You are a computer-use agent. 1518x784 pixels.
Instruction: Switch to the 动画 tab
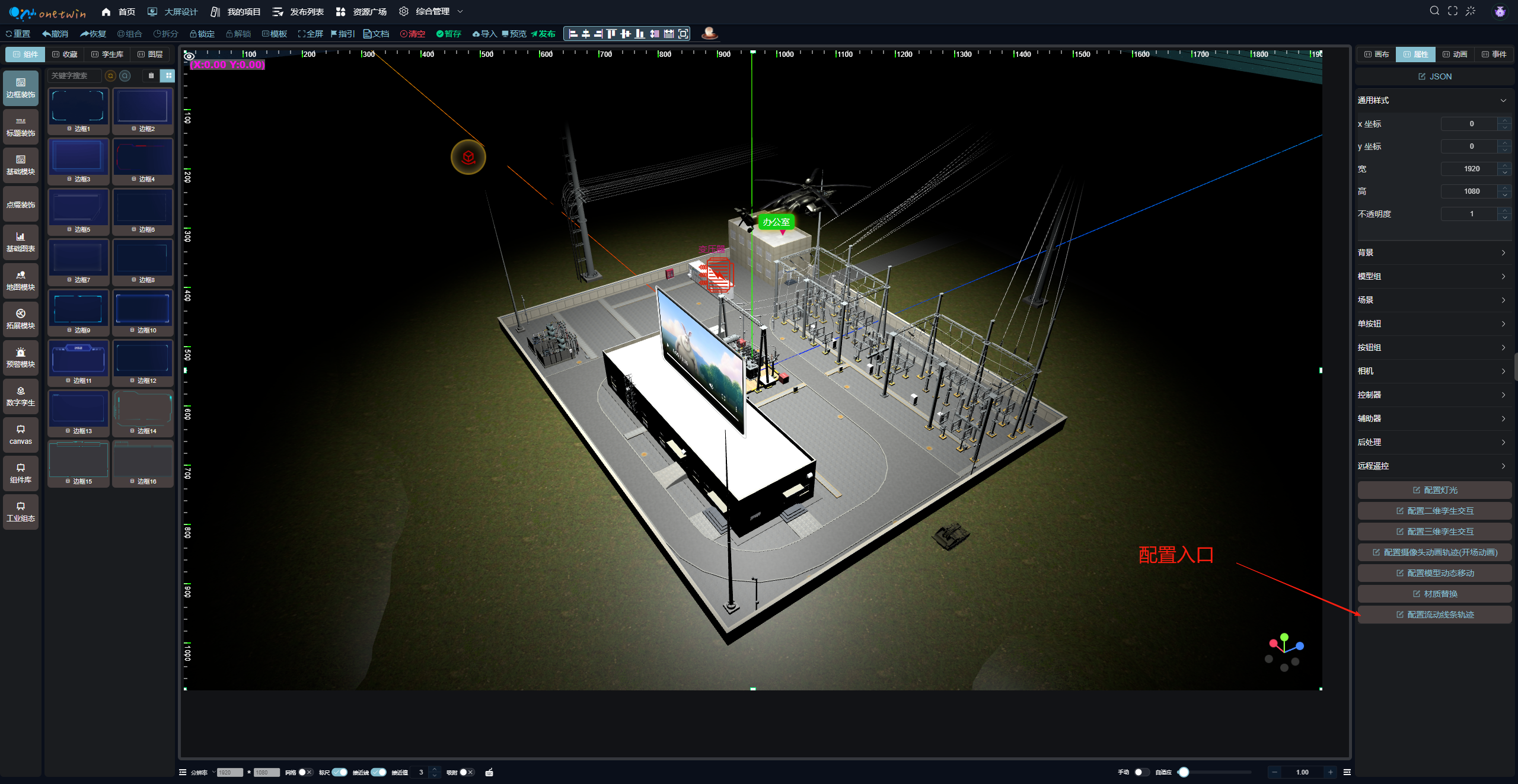click(x=1455, y=54)
